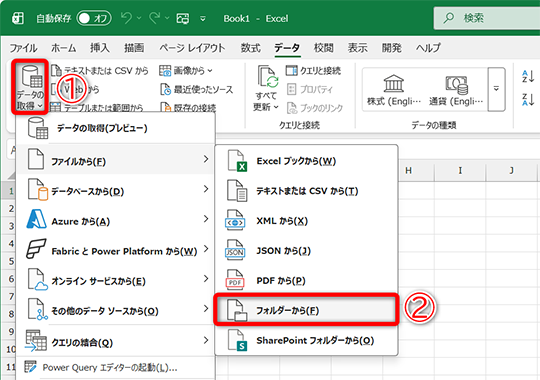The width and height of the screenshot is (540, 380).
Task: Select column I header
Action: (460, 170)
